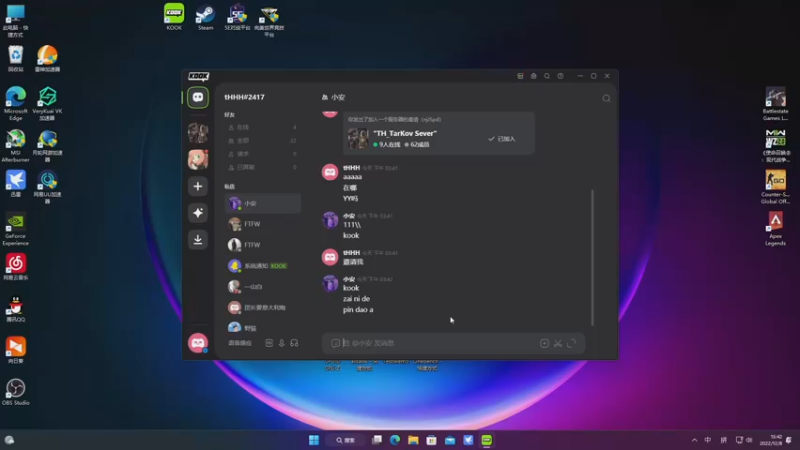Open File Explorer from the taskbar
This screenshot has height=450, width=800.
[413, 440]
